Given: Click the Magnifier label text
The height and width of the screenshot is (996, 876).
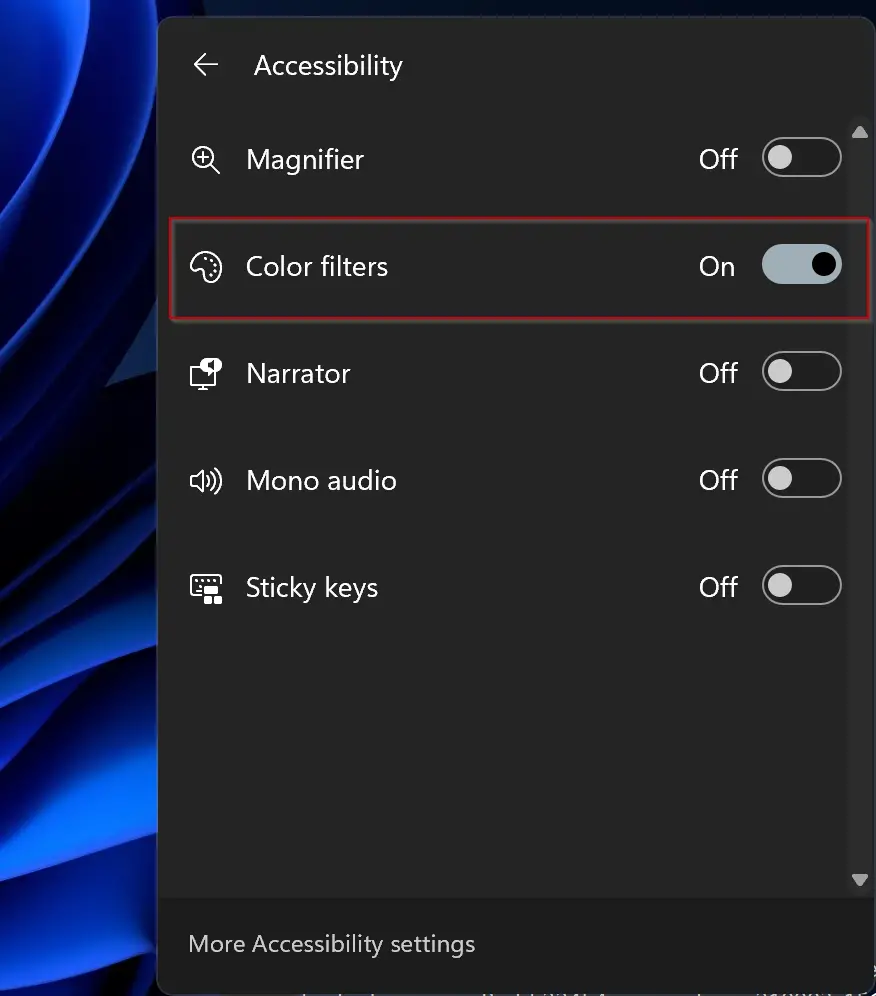Looking at the screenshot, I should point(305,159).
